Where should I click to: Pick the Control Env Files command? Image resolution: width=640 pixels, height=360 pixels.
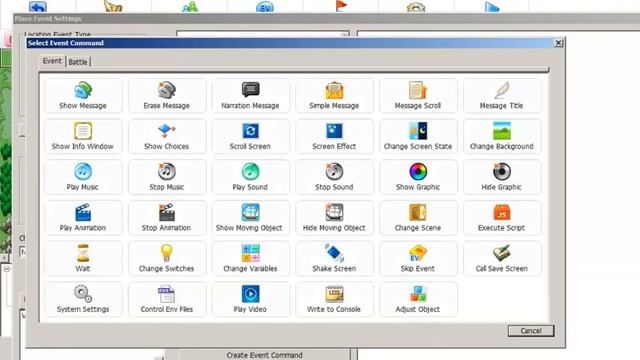pos(167,300)
